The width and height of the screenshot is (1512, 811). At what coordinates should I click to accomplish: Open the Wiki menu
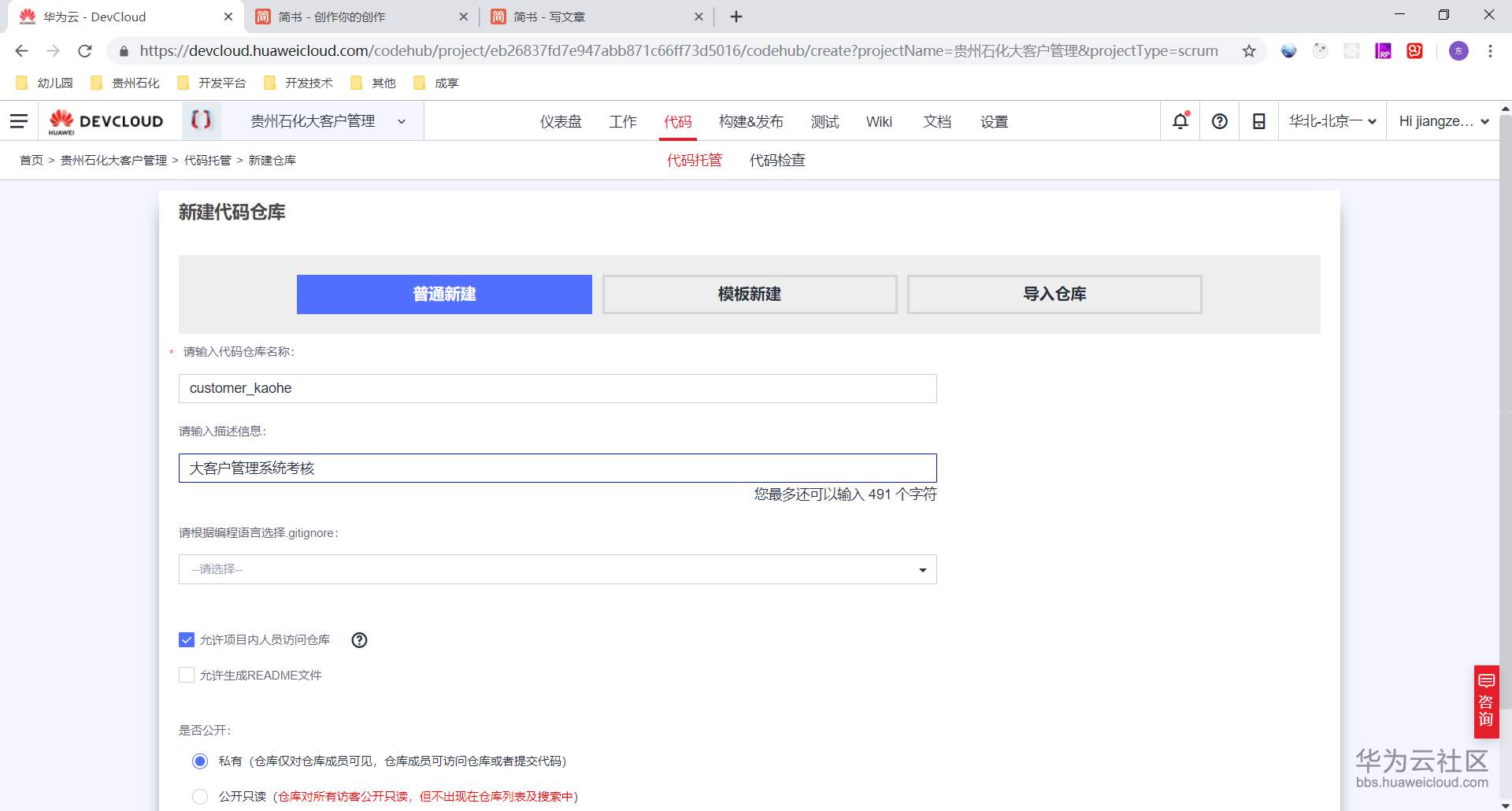[879, 121]
